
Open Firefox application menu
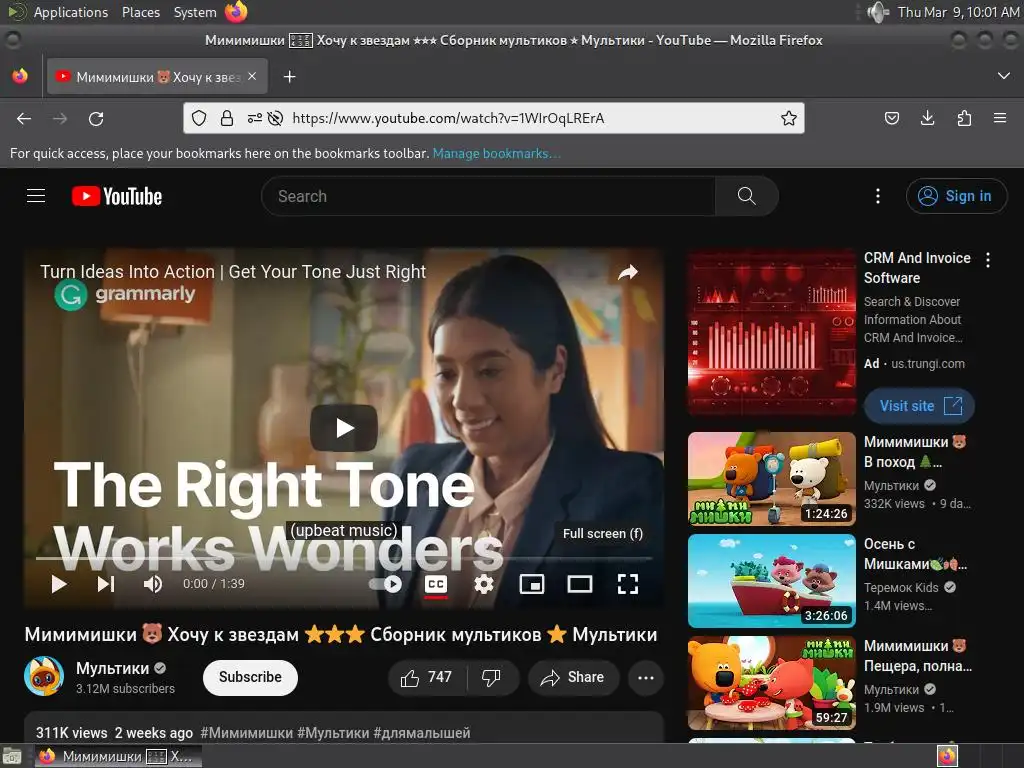(x=1000, y=118)
